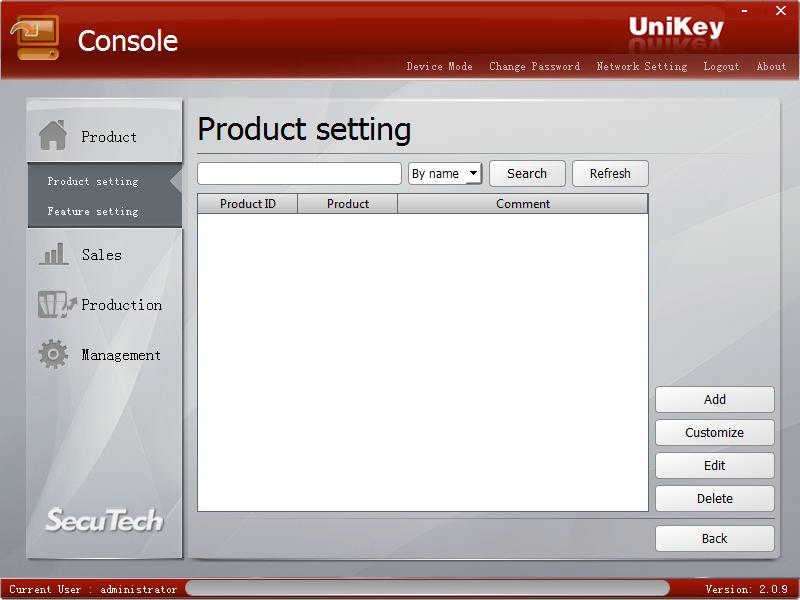Select Product setting in sidebar
Viewport: 800px width, 600px height.
93,182
